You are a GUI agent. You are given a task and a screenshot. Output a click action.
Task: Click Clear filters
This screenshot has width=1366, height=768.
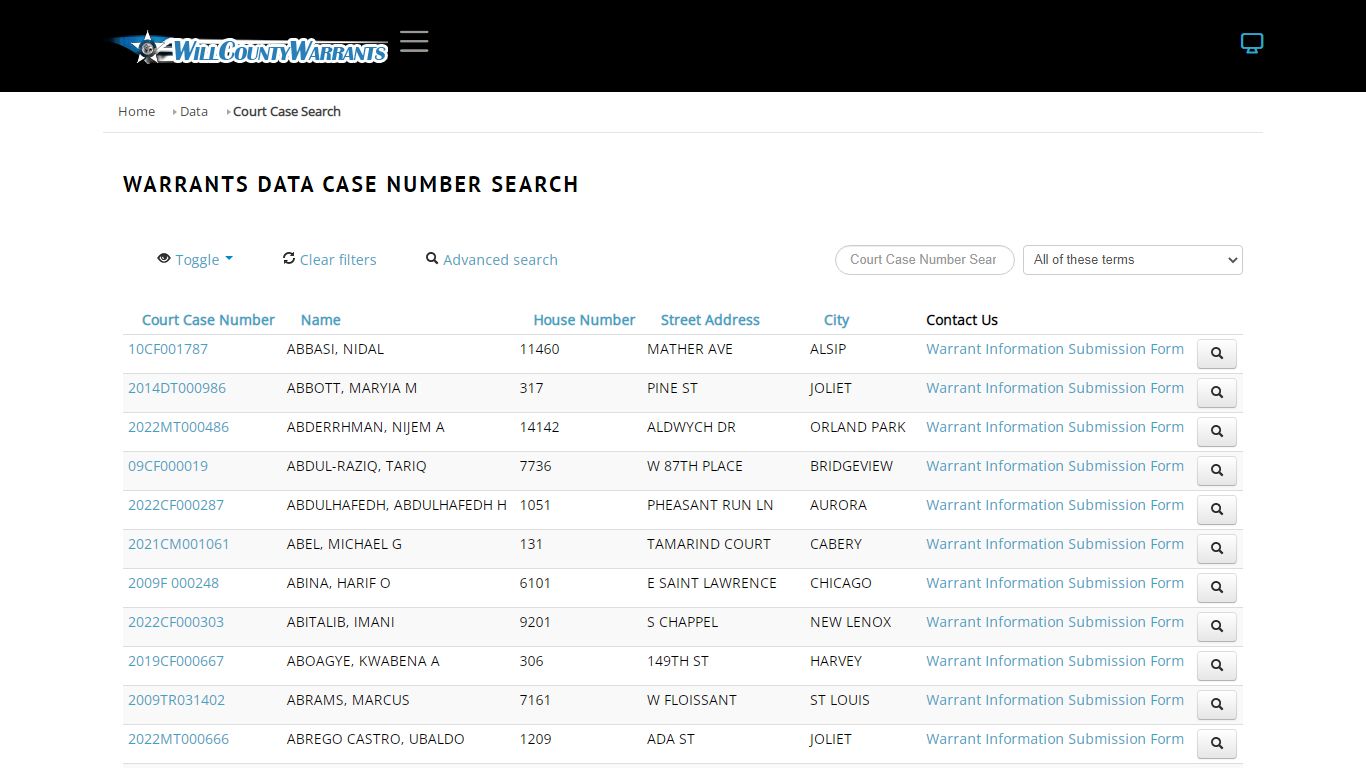[329, 259]
